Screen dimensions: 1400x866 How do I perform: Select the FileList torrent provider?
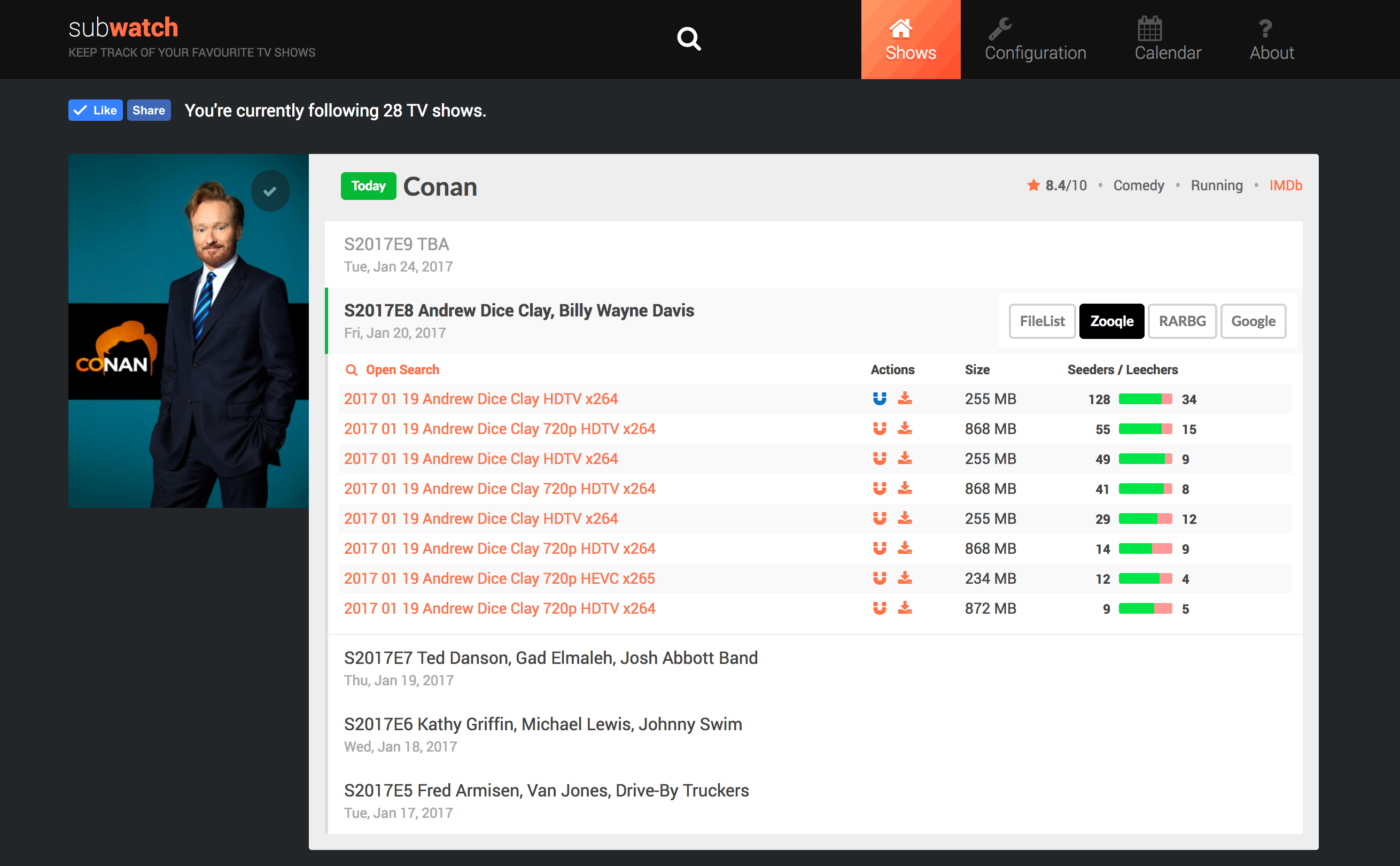tap(1041, 321)
